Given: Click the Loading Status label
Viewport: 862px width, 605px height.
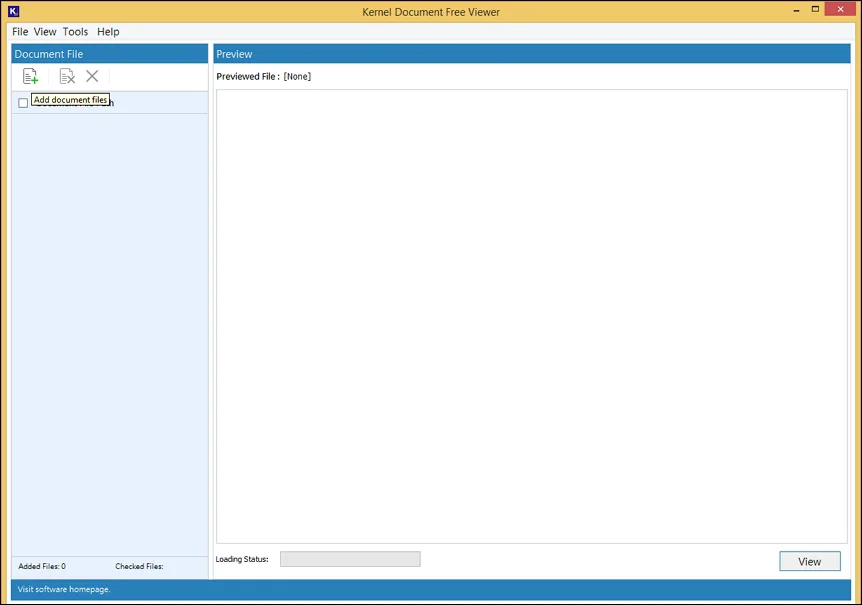Looking at the screenshot, I should click(x=242, y=559).
